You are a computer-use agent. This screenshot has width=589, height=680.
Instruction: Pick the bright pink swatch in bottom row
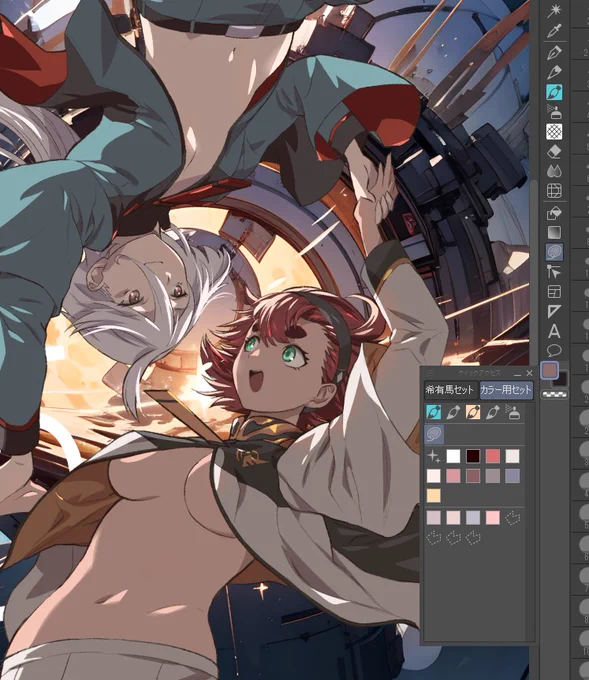click(493, 517)
